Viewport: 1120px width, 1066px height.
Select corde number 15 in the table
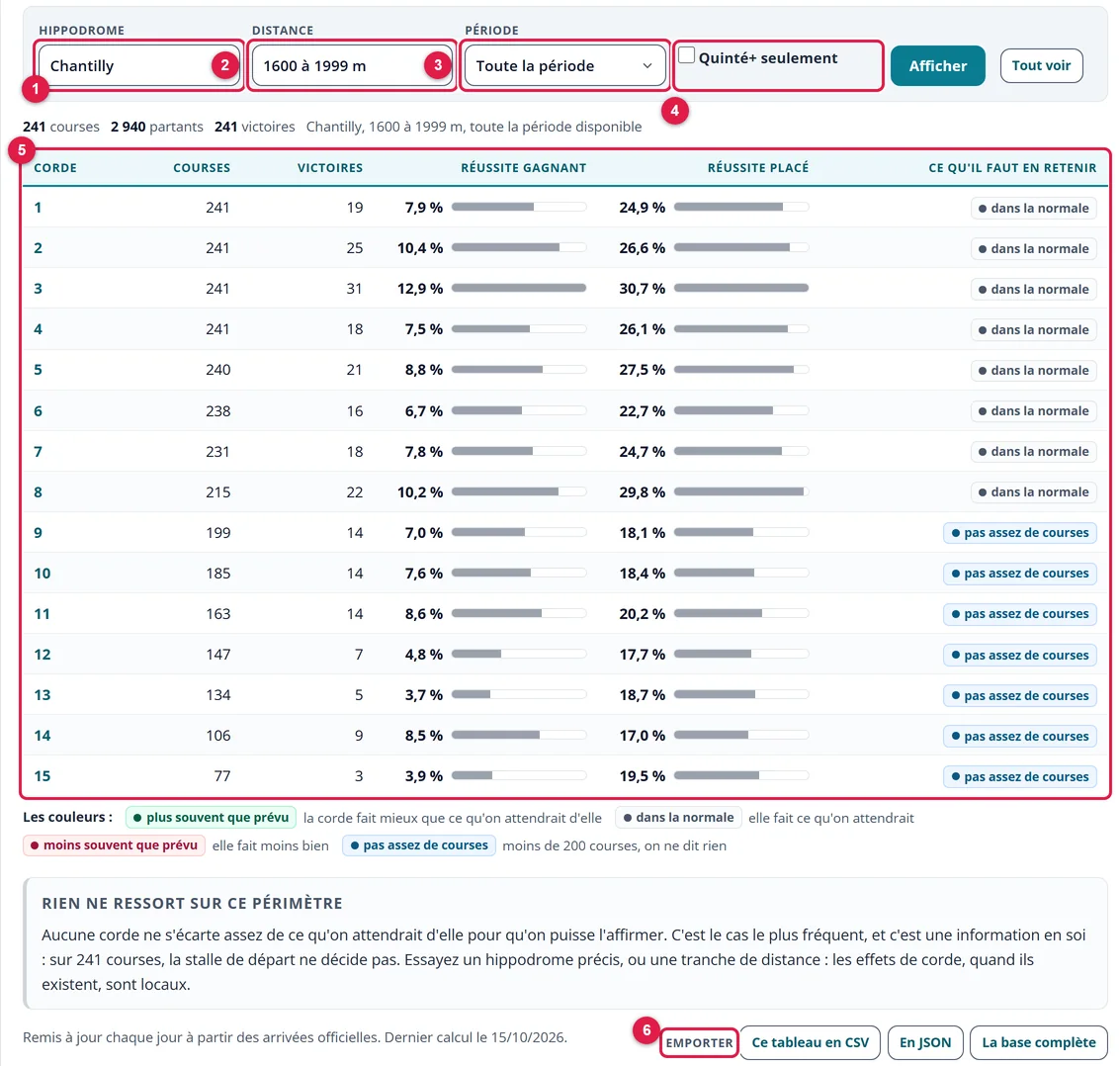click(43, 776)
